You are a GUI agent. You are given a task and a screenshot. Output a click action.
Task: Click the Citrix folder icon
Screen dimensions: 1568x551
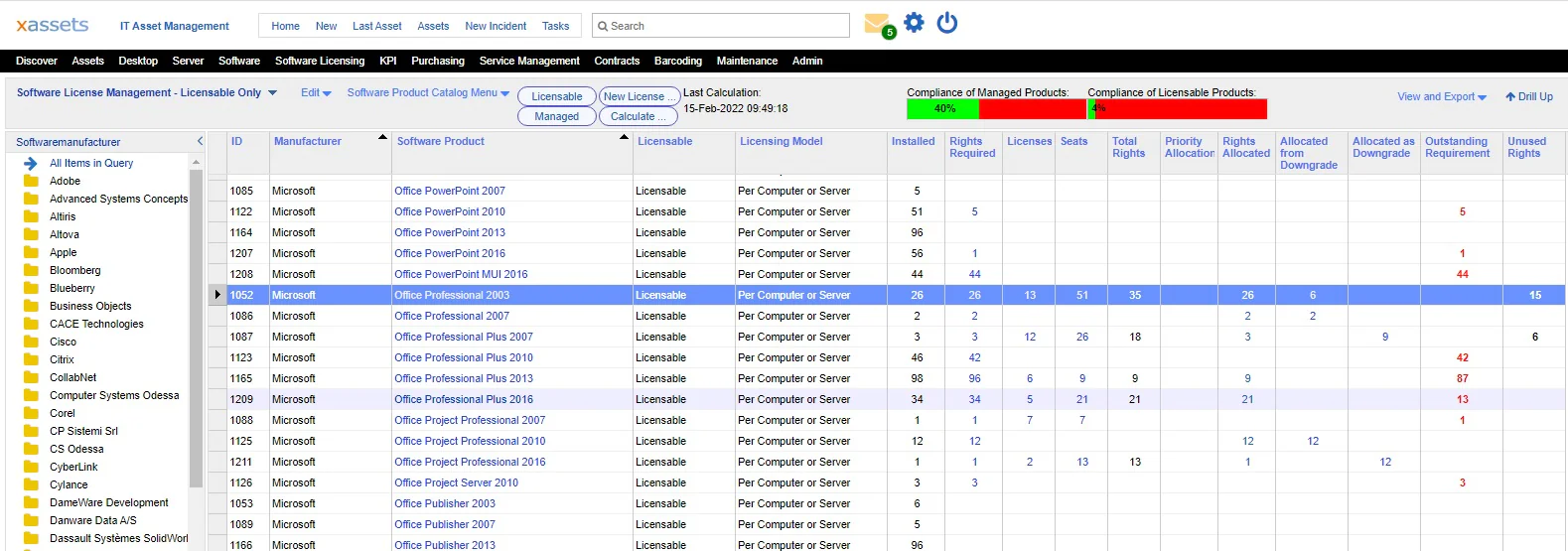31,359
